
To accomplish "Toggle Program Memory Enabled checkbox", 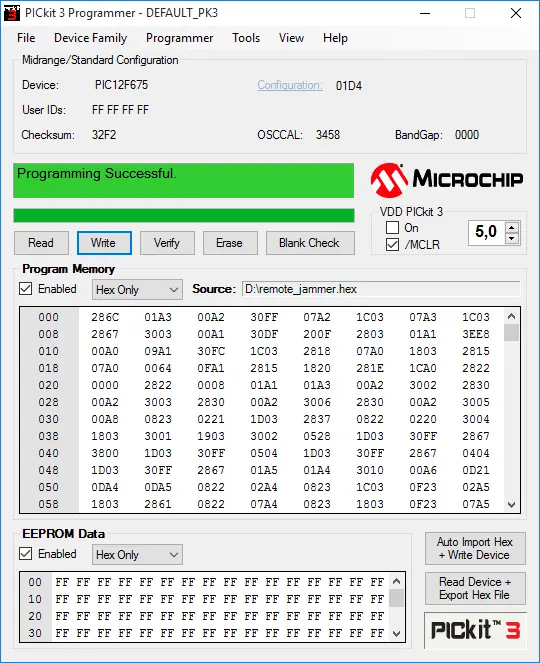I will [x=26, y=289].
